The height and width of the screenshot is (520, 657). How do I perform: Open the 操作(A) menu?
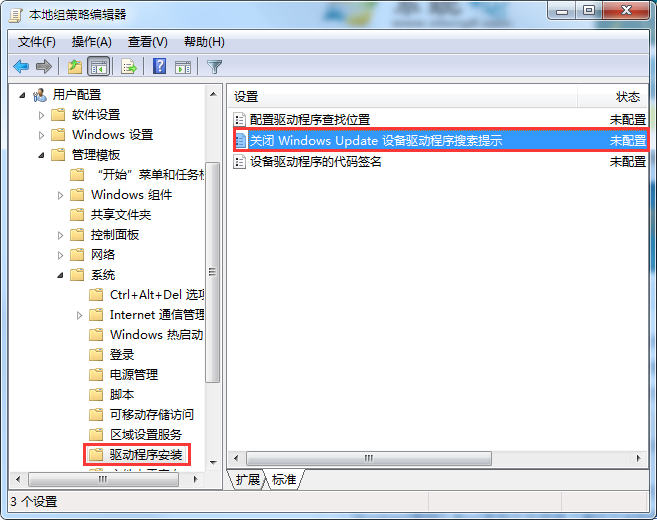[91, 42]
